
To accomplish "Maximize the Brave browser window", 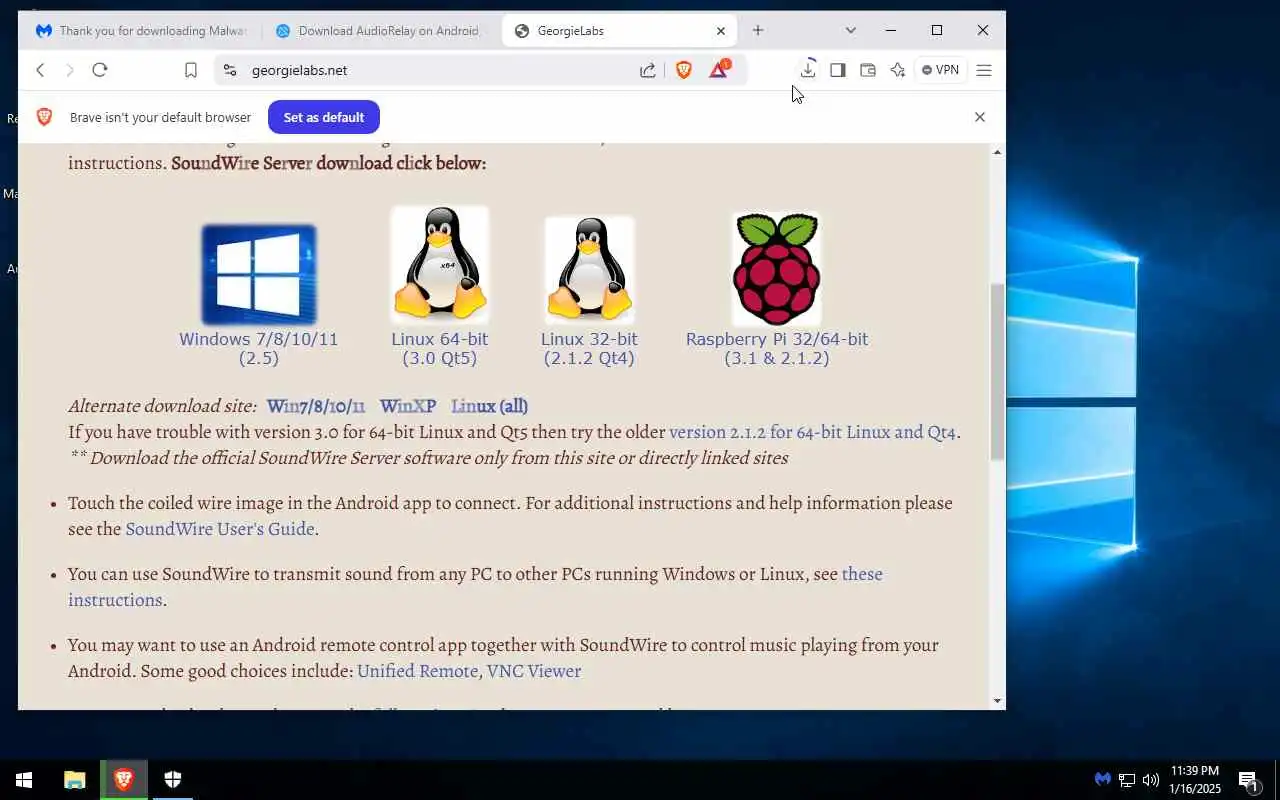I will (937, 31).
